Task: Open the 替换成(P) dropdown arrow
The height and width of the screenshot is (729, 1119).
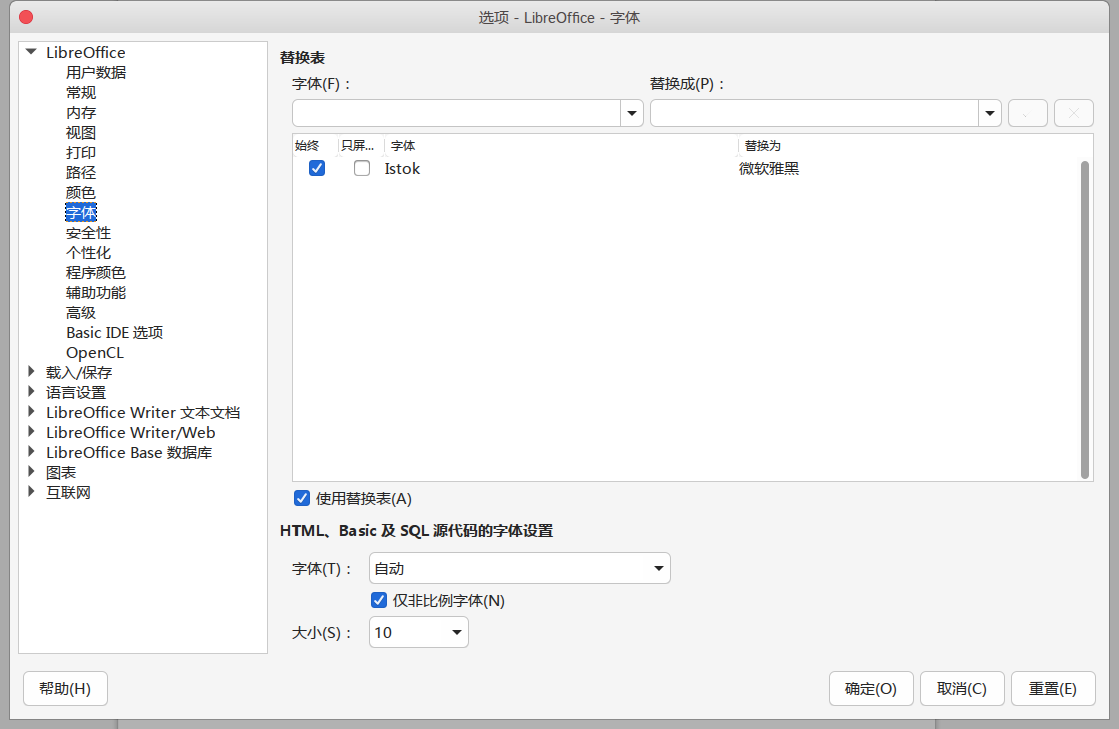Action: [x=990, y=113]
